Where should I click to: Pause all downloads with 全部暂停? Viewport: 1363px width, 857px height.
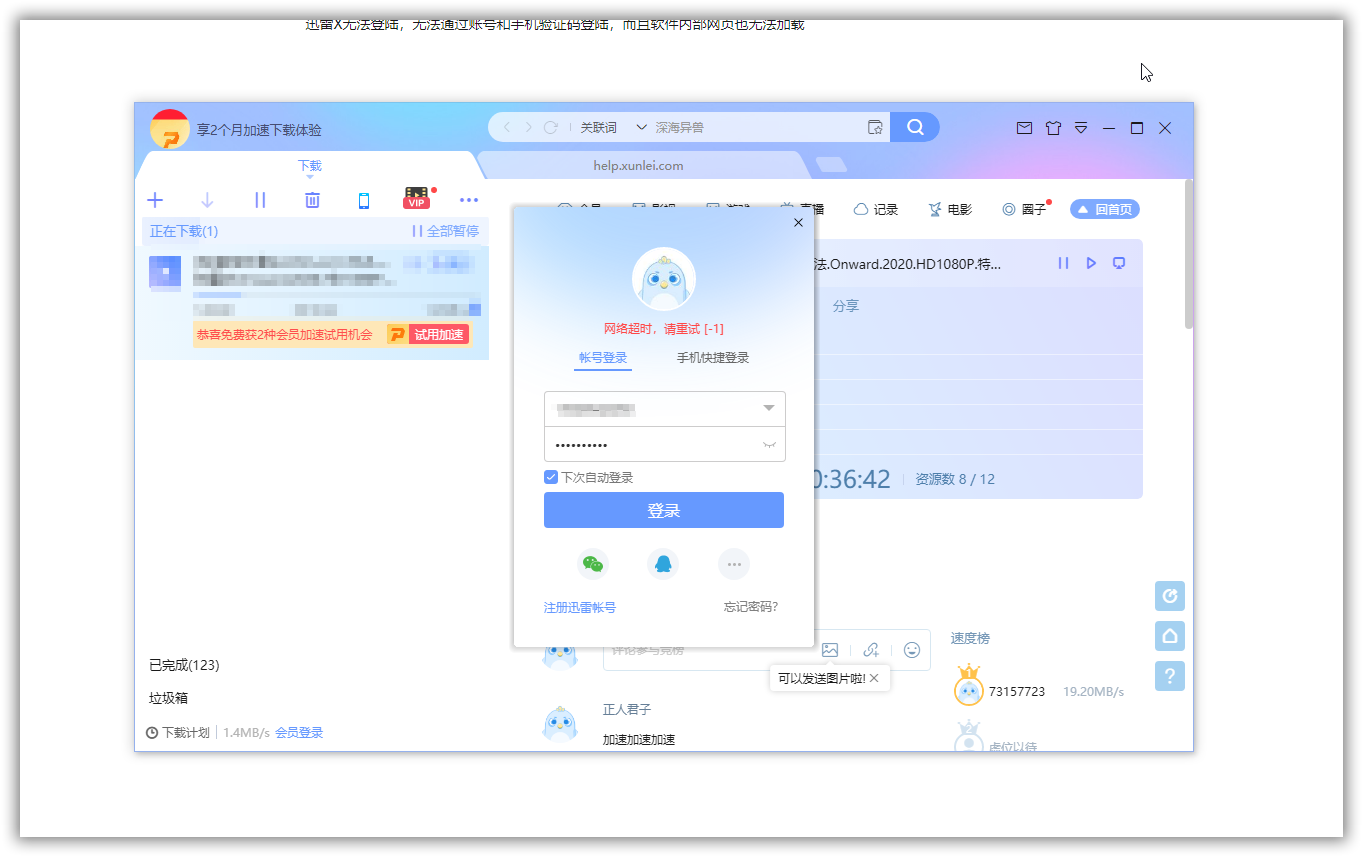(x=447, y=231)
